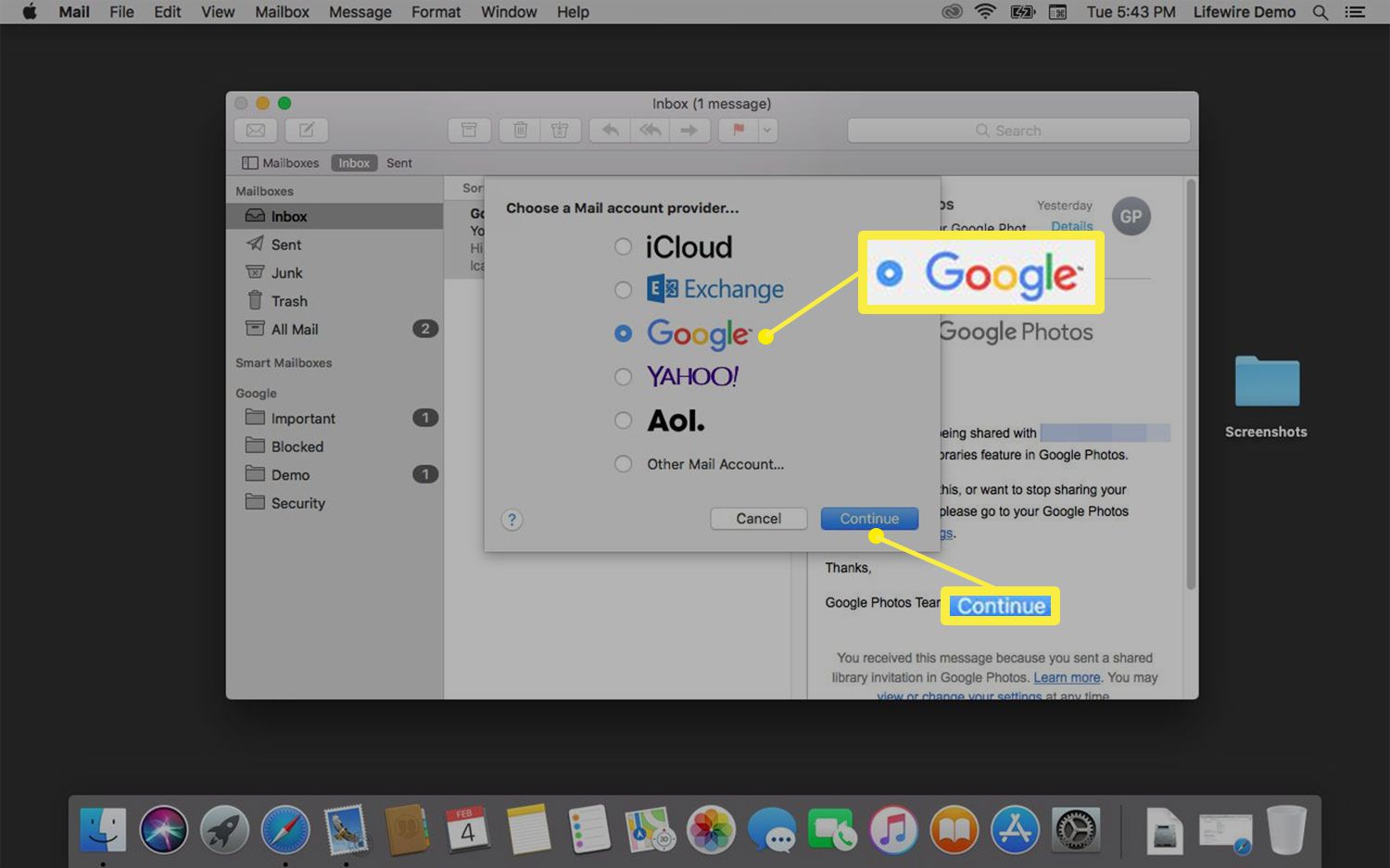The height and width of the screenshot is (868, 1390).
Task: Open the File menu
Action: click(121, 12)
